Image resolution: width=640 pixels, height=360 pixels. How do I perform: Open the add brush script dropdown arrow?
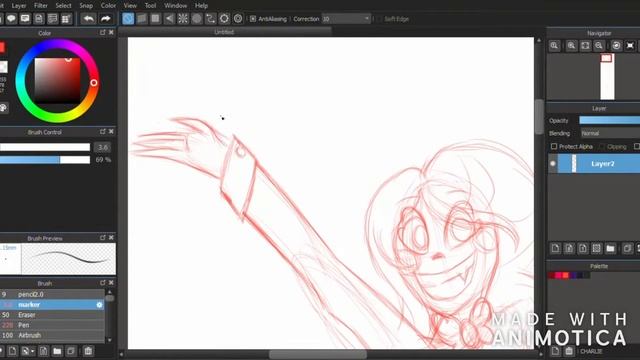pyautogui.click(x=33, y=351)
